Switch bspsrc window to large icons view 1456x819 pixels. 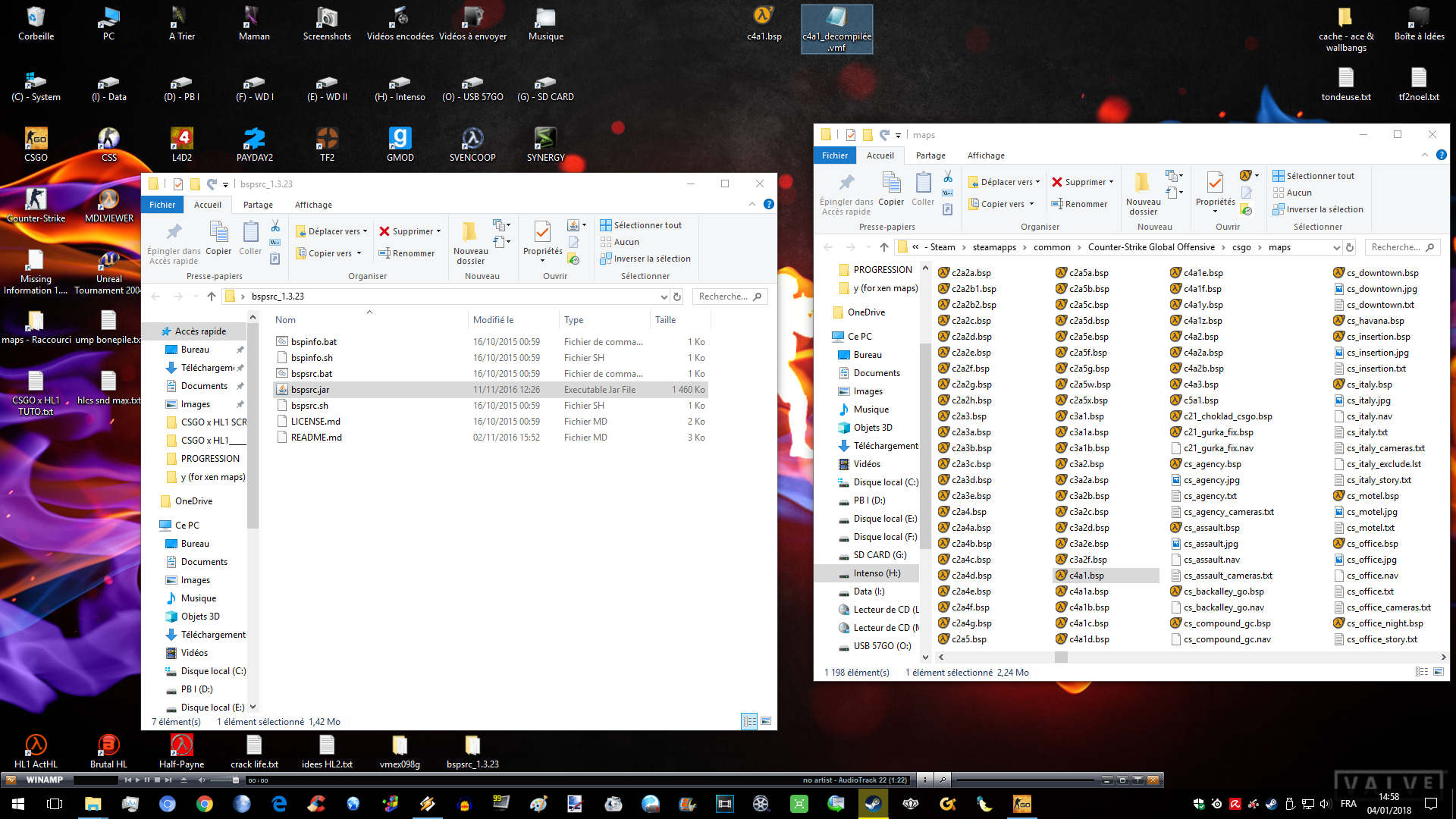766,721
